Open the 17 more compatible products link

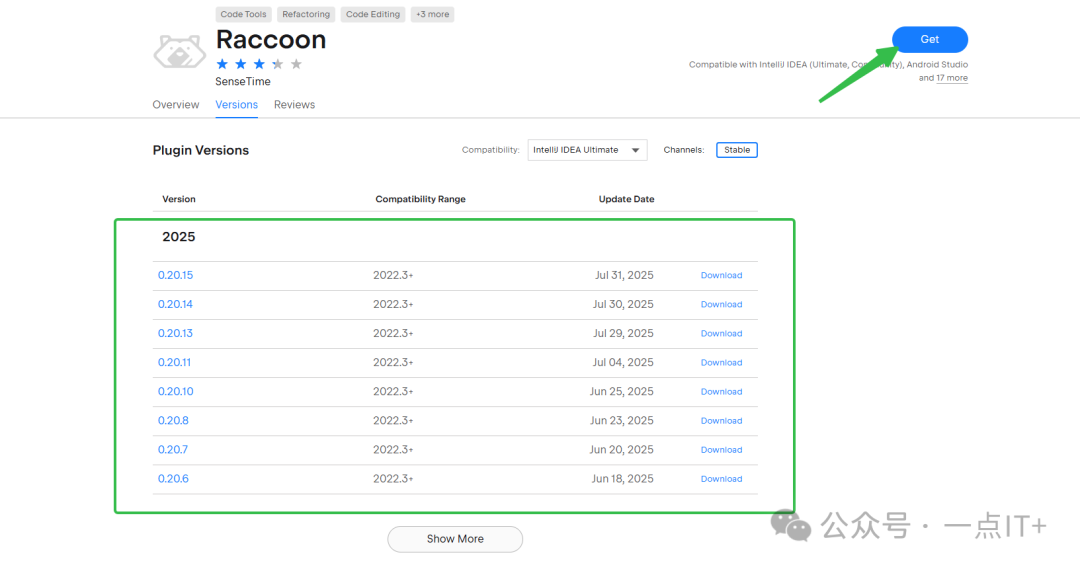click(952, 78)
